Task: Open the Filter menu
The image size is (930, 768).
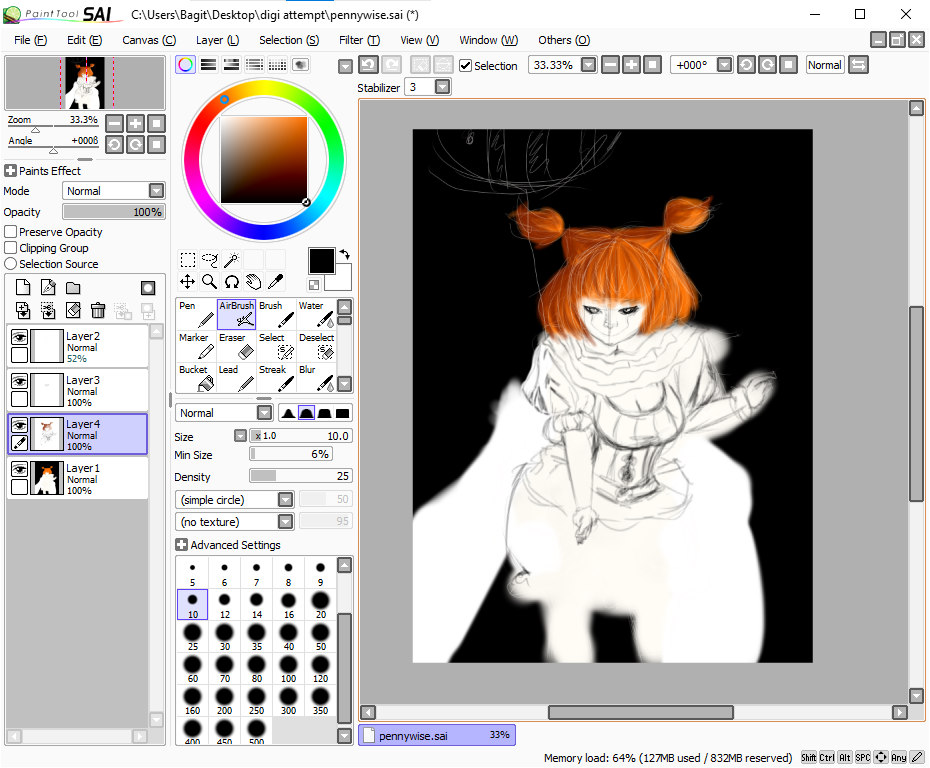Action: pyautogui.click(x=359, y=40)
